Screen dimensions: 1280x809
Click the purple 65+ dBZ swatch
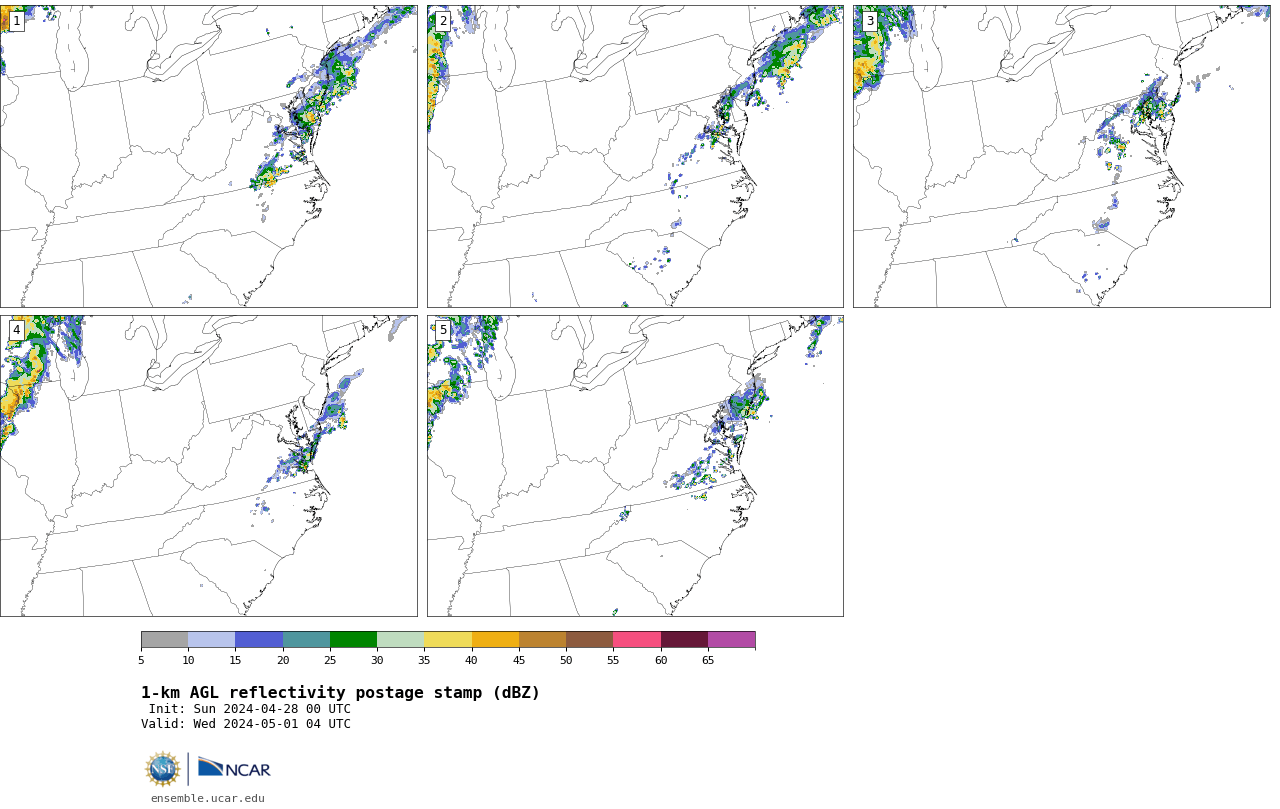pos(731,640)
